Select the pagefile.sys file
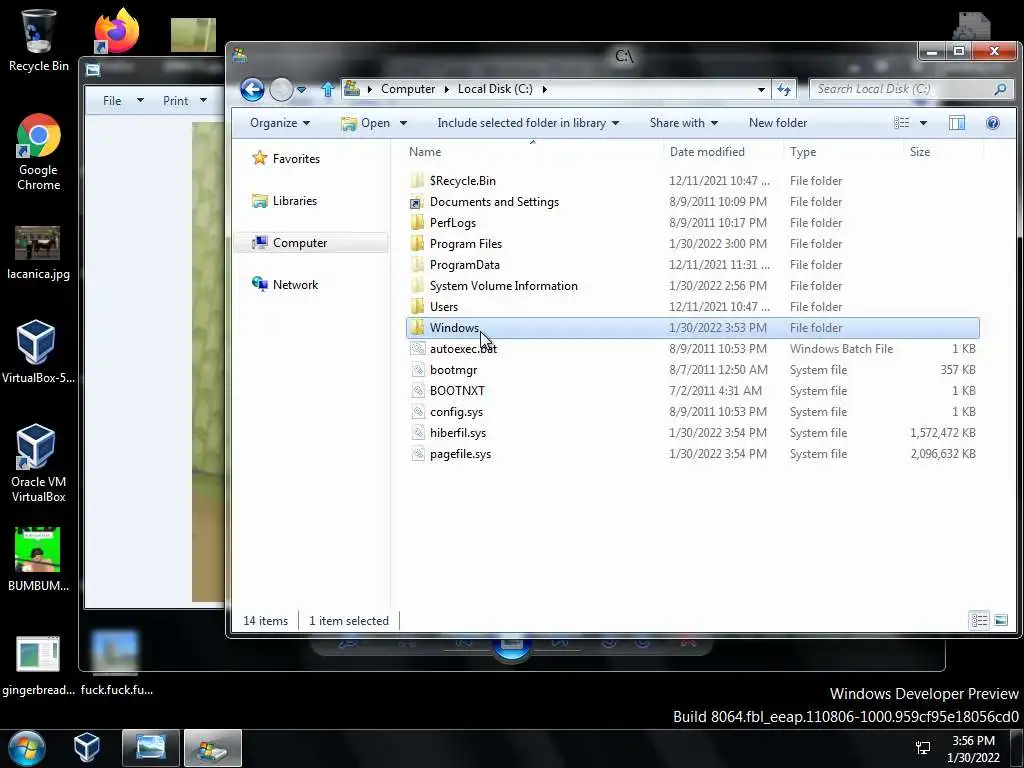The width and height of the screenshot is (1024, 768). [692, 454]
